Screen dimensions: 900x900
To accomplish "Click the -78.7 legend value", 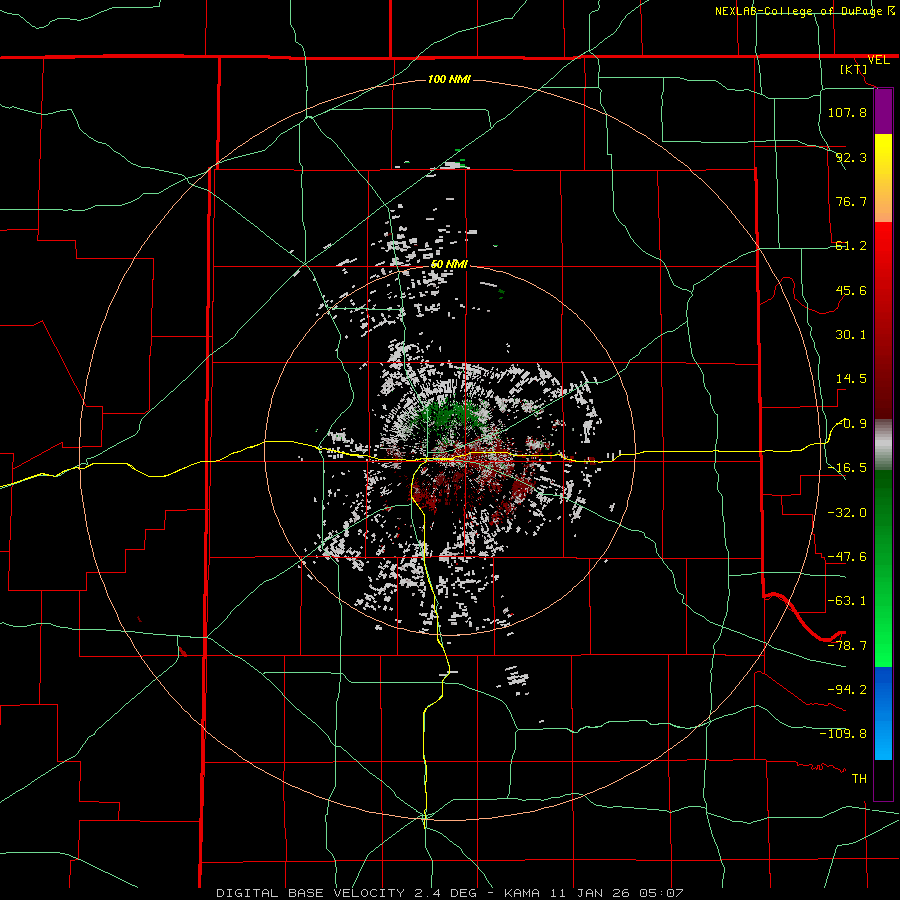I will (x=847, y=646).
